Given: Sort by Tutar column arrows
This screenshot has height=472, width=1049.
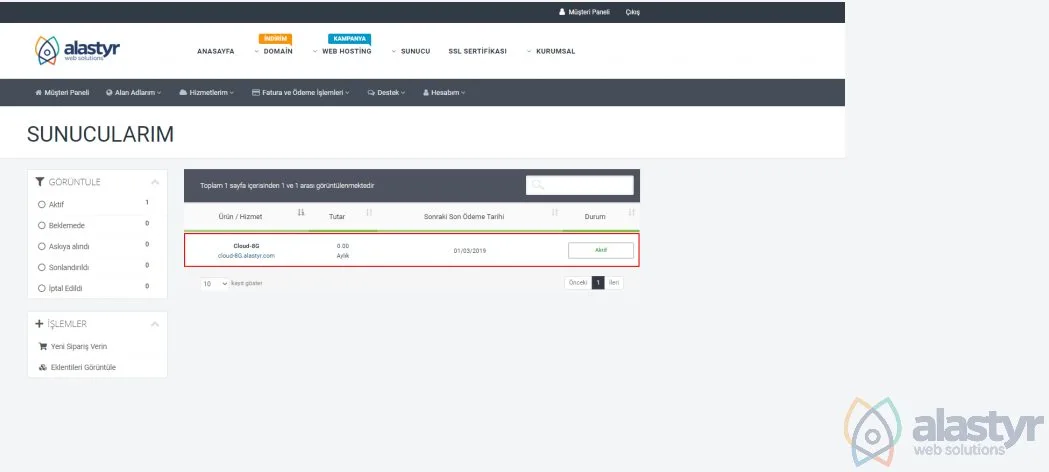Looking at the screenshot, I should [x=369, y=213].
